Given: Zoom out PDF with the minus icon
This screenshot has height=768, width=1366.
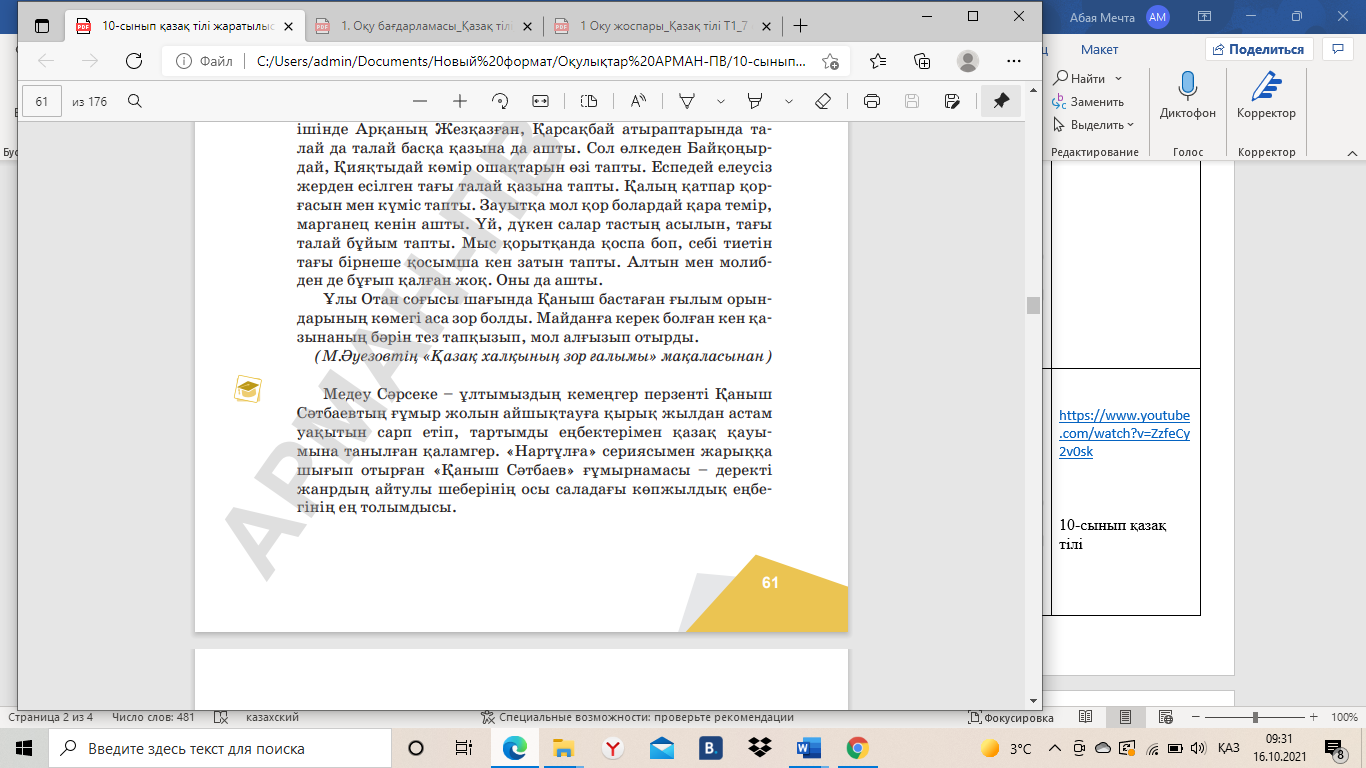Looking at the screenshot, I should pos(420,101).
